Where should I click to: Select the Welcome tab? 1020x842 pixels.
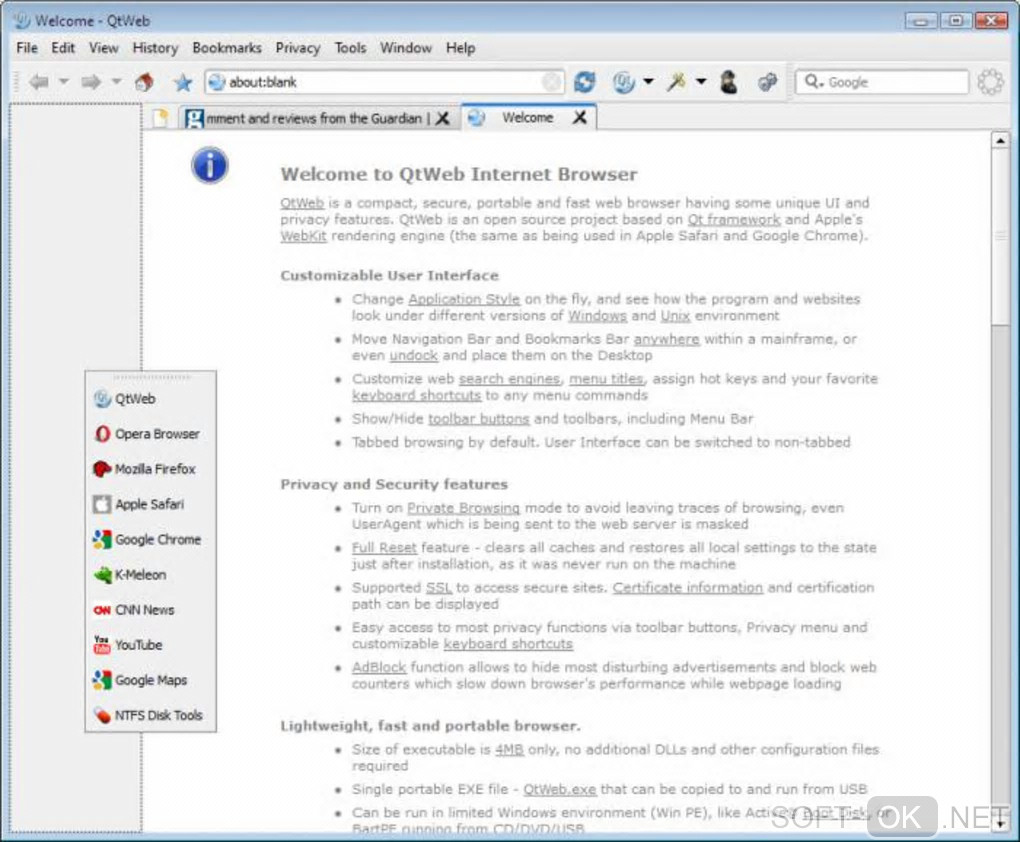click(x=528, y=118)
